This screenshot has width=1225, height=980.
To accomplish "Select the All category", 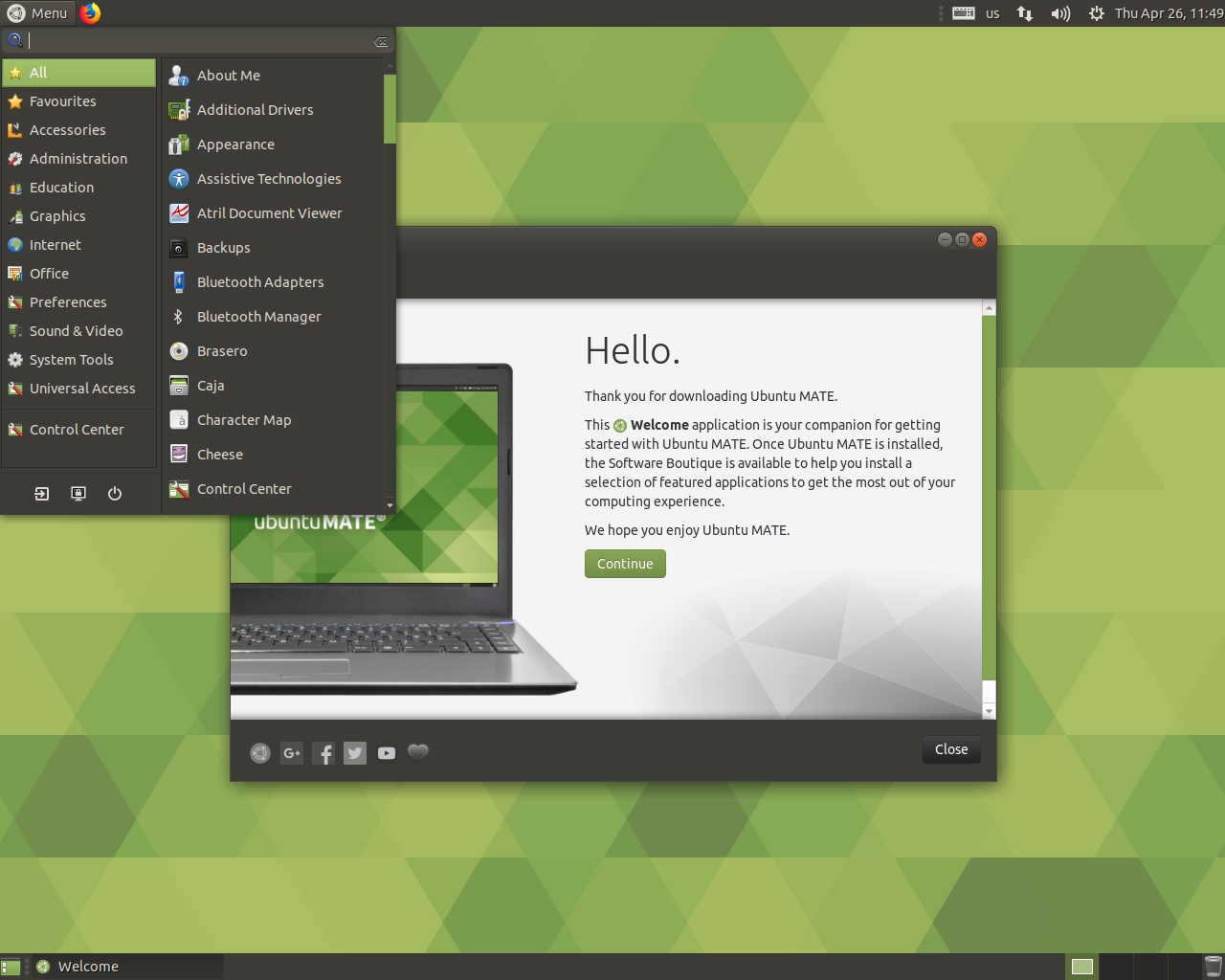I will 78,73.
